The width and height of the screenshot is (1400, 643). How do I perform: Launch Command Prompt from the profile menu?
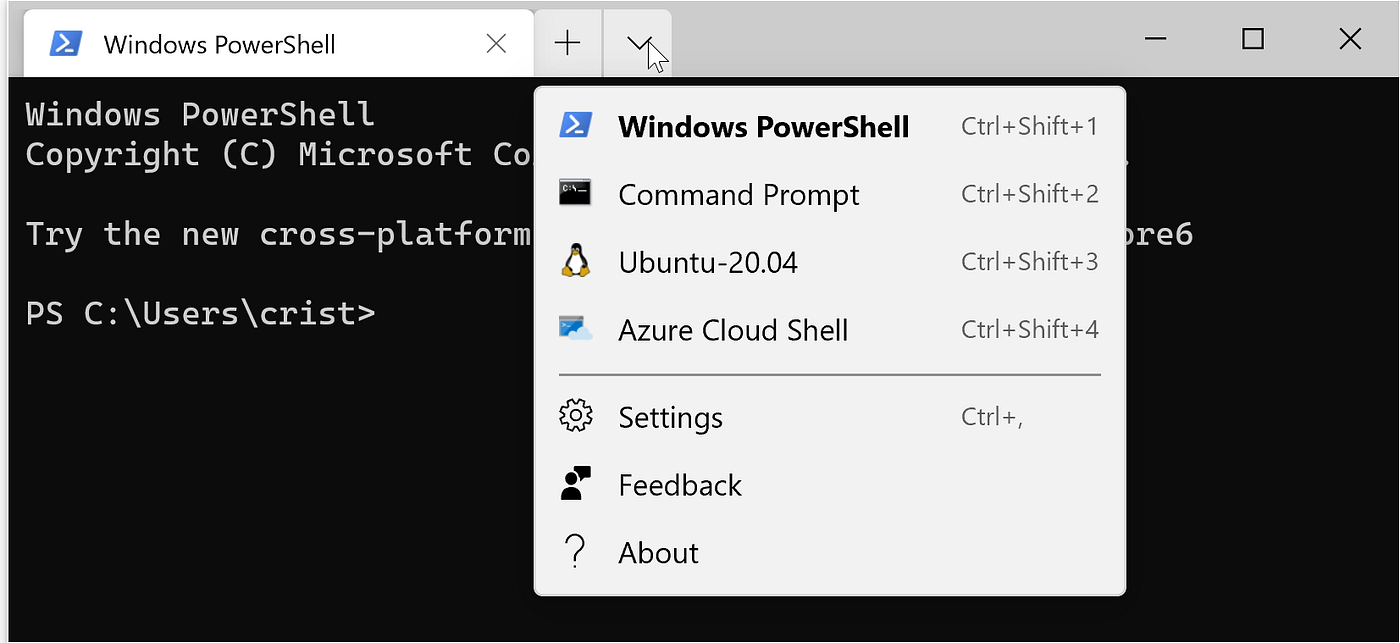[x=739, y=194]
